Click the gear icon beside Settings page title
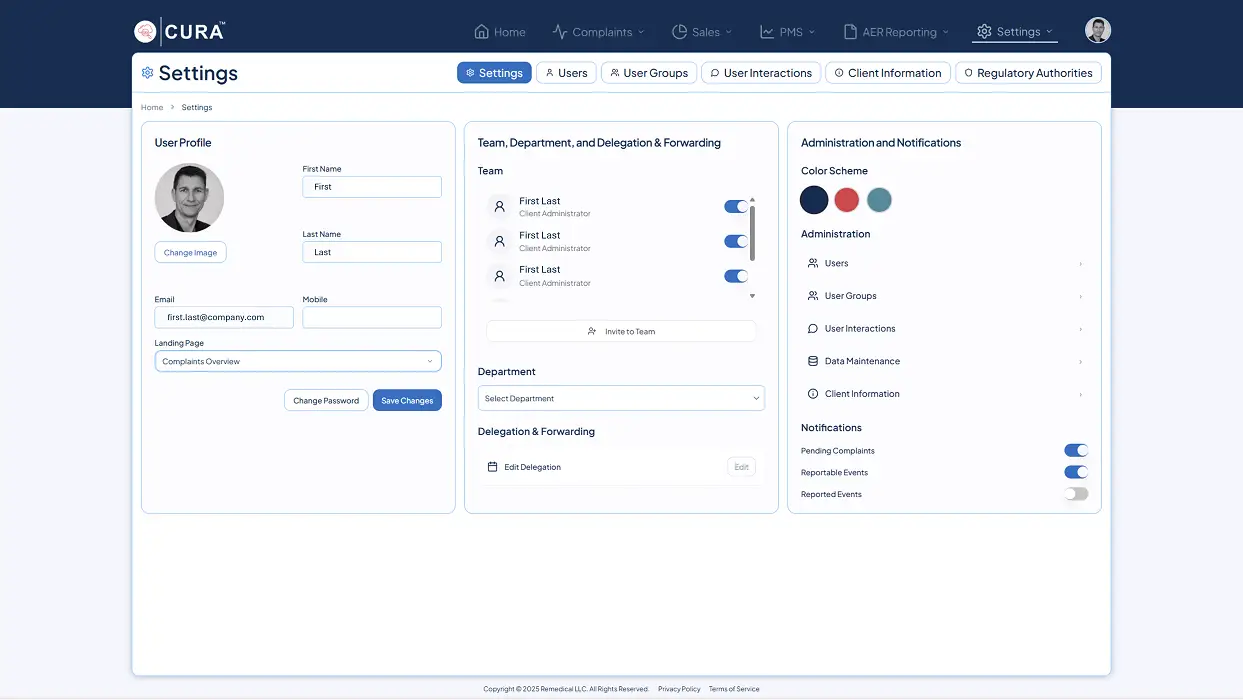The width and height of the screenshot is (1243, 700). [148, 73]
